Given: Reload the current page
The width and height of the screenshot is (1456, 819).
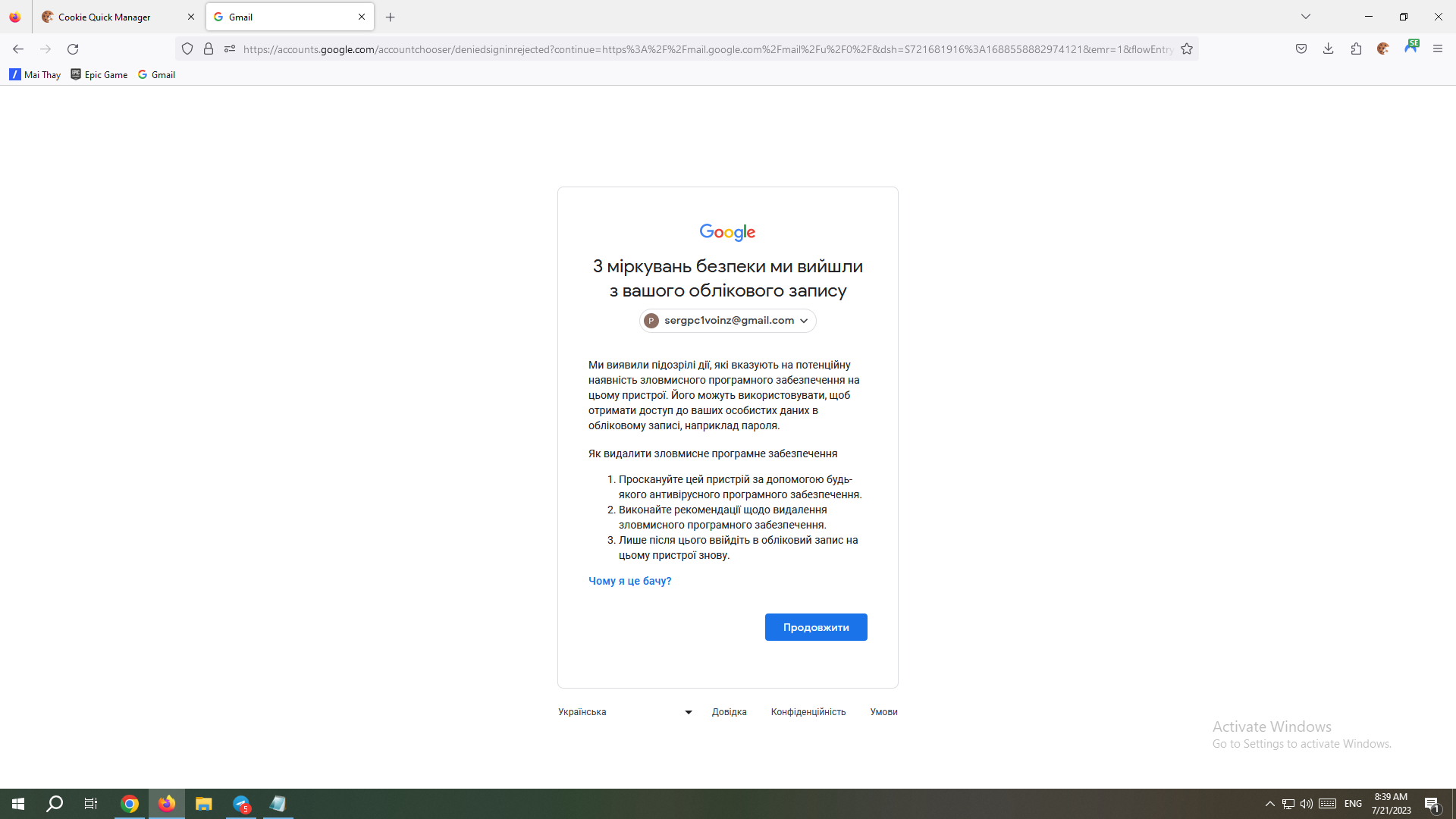Looking at the screenshot, I should tap(73, 49).
